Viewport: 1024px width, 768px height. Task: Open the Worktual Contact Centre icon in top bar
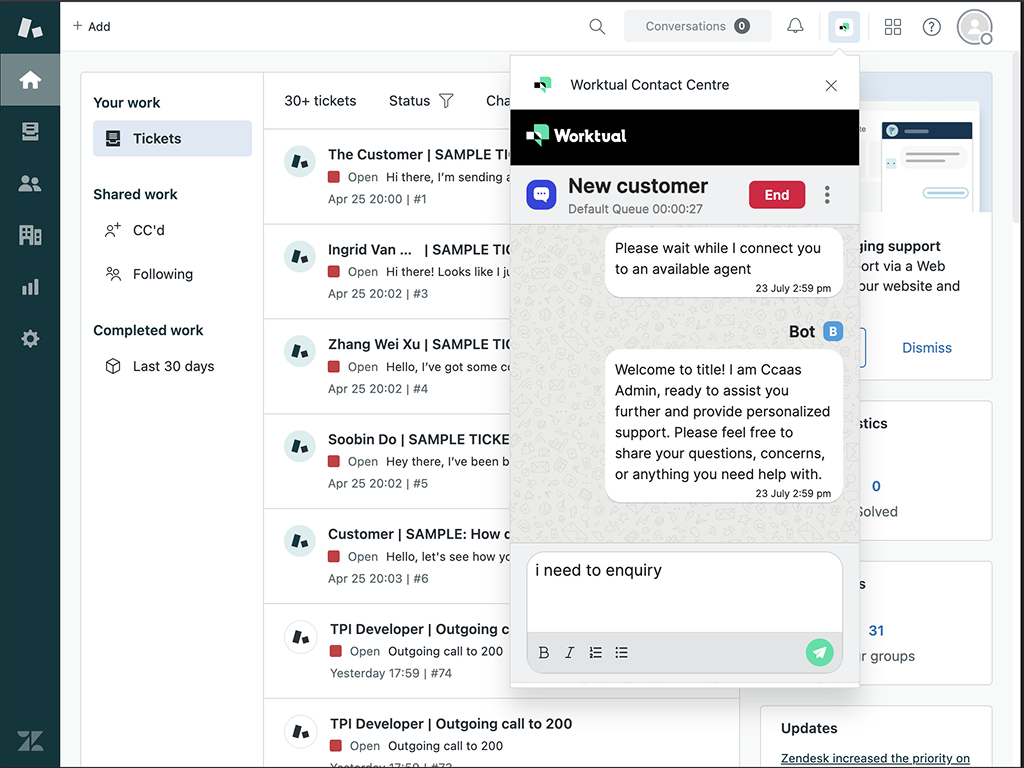(x=843, y=26)
